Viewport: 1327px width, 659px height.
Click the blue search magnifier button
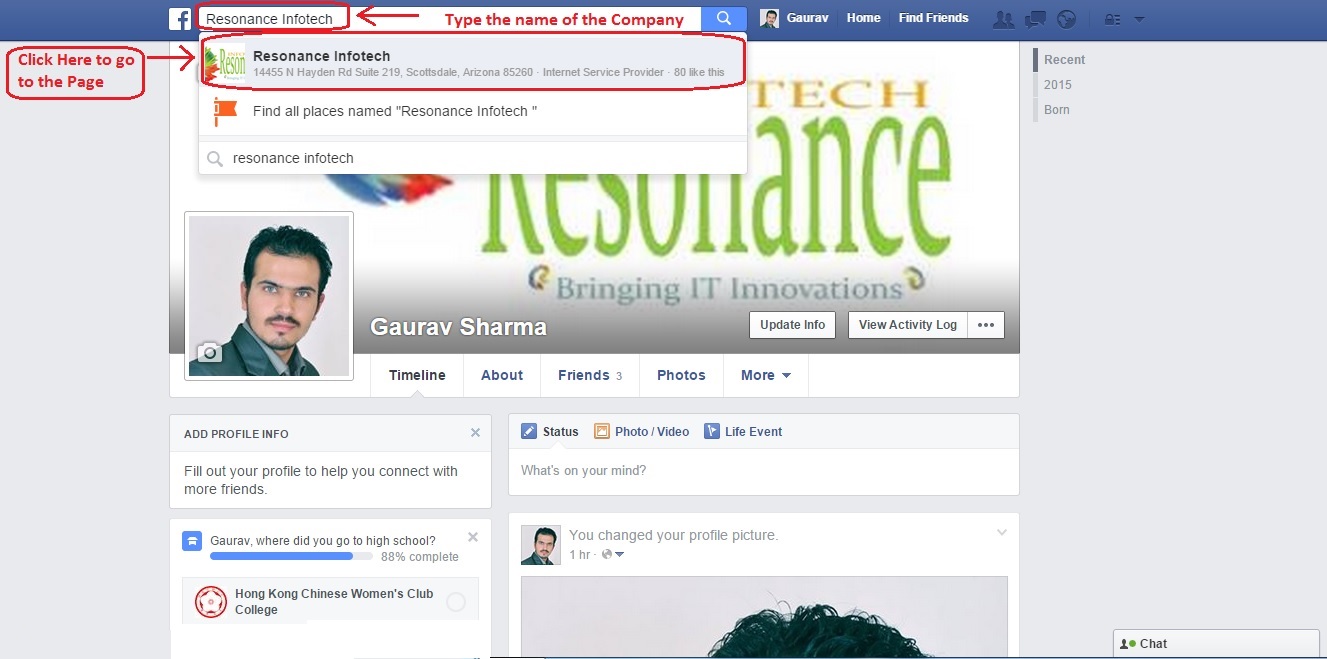724,18
